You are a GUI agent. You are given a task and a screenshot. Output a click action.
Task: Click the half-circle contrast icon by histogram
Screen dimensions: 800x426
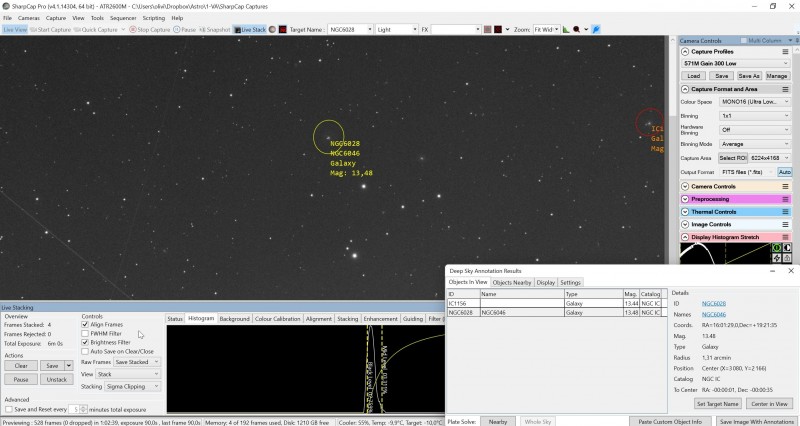(x=787, y=248)
